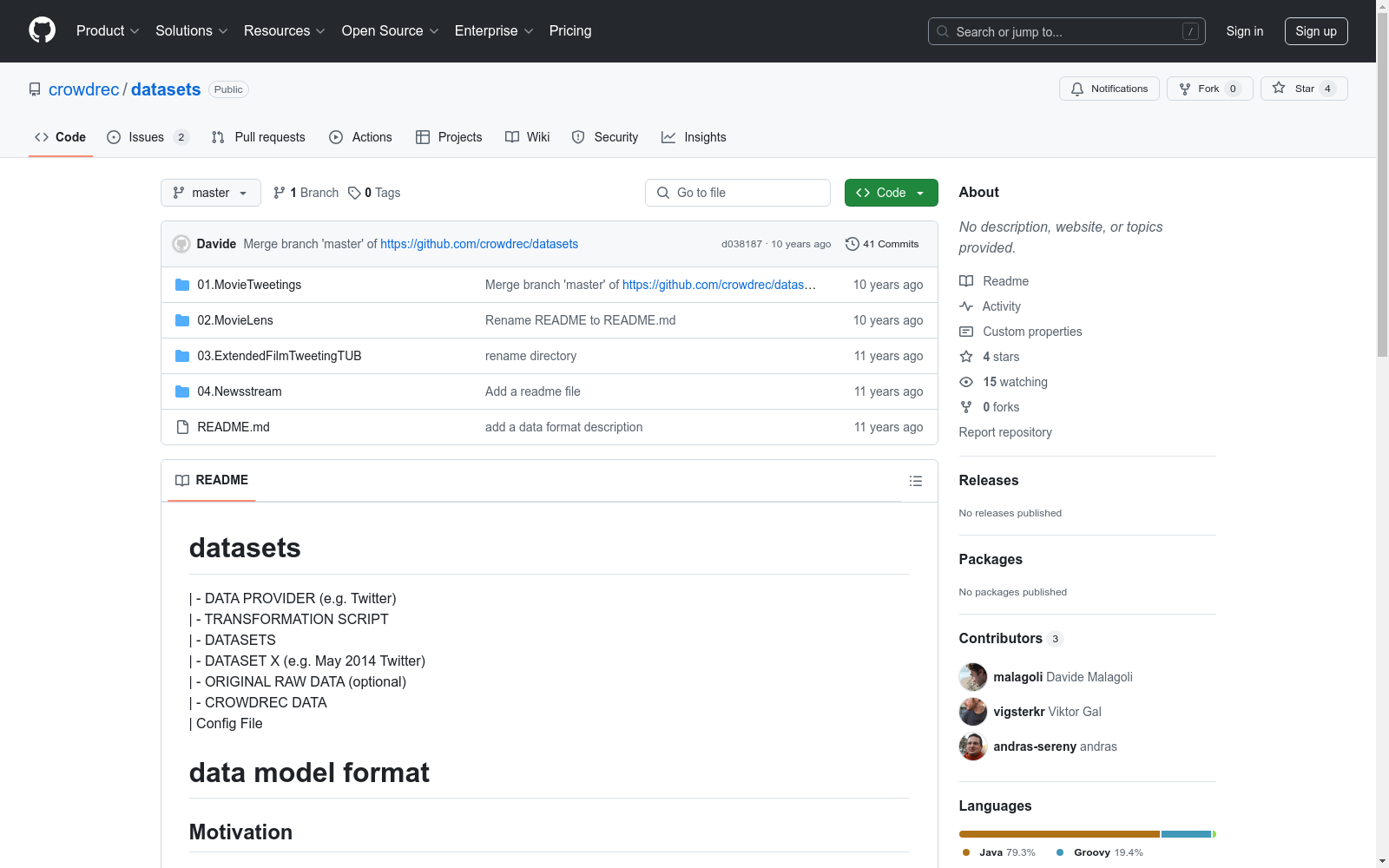This screenshot has width=1389, height=868.
Task: Click the page vertical scrollbar thumb
Action: pos(1382,184)
